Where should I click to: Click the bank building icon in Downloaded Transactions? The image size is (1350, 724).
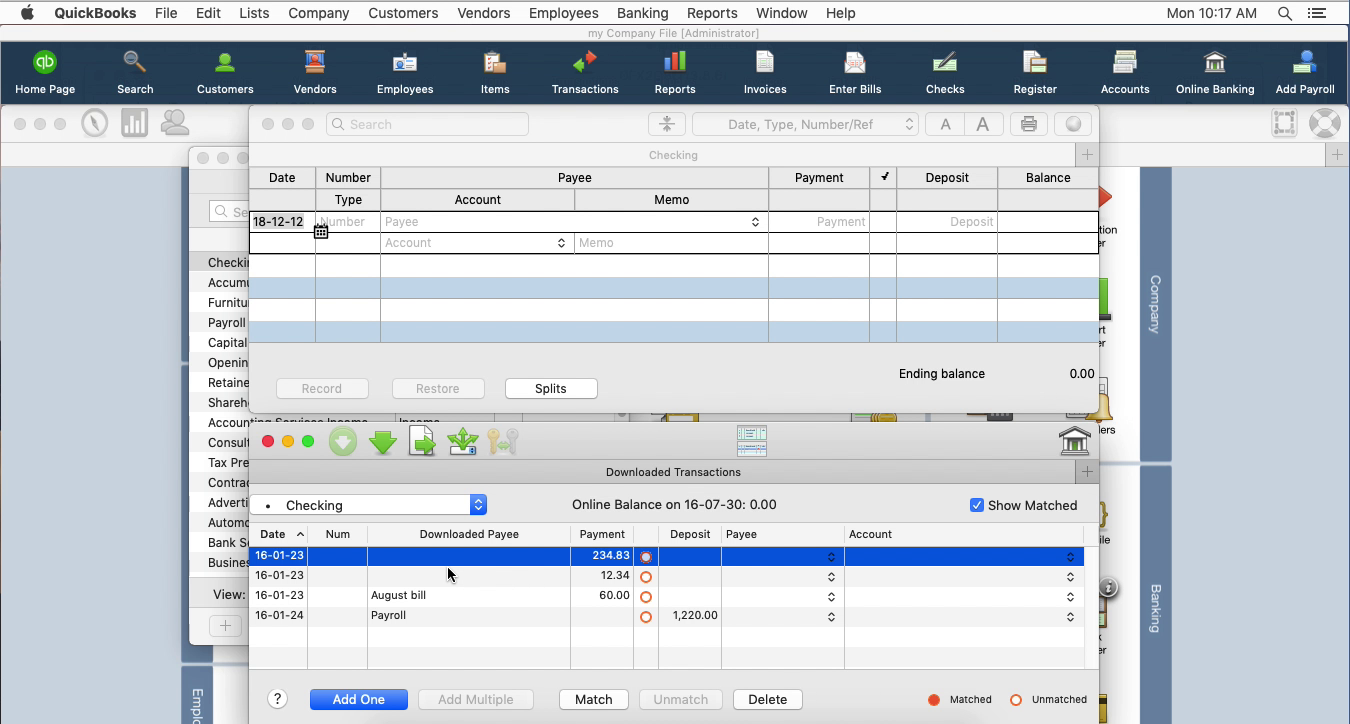point(1075,441)
